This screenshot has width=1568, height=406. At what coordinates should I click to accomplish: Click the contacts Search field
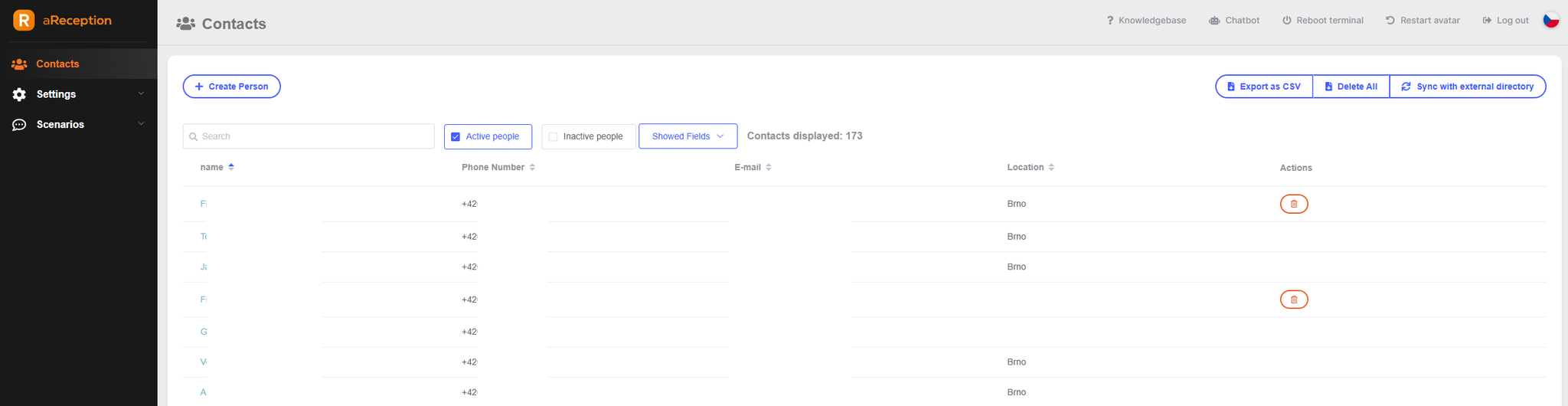coord(309,136)
